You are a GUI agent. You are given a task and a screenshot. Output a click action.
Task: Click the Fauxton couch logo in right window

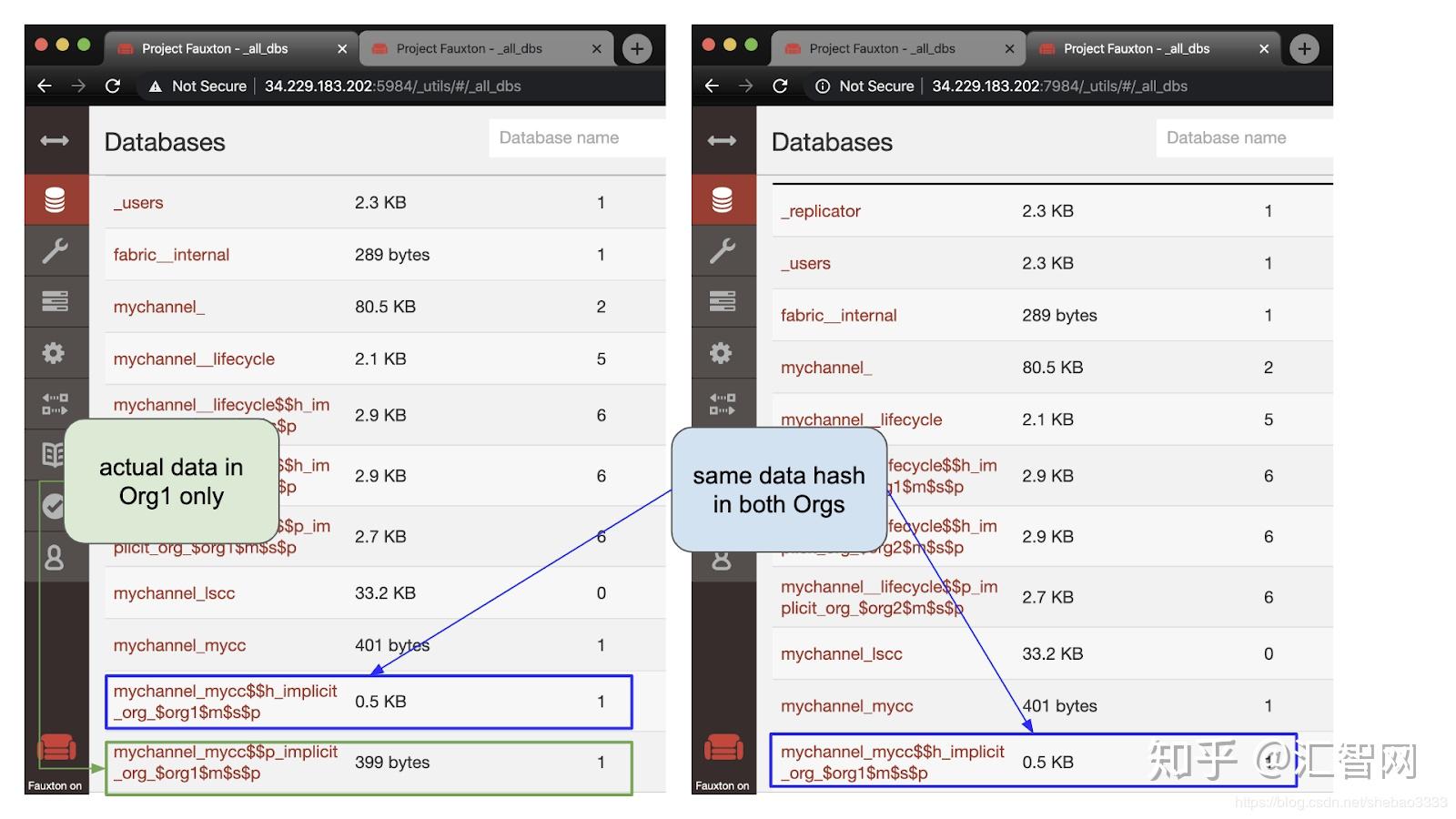coord(723,748)
